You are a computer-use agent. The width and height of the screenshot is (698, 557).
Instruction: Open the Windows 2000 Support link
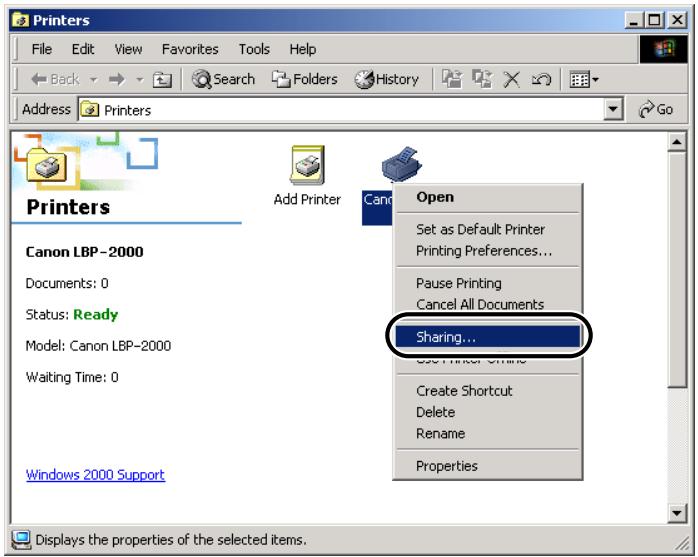(x=95, y=475)
